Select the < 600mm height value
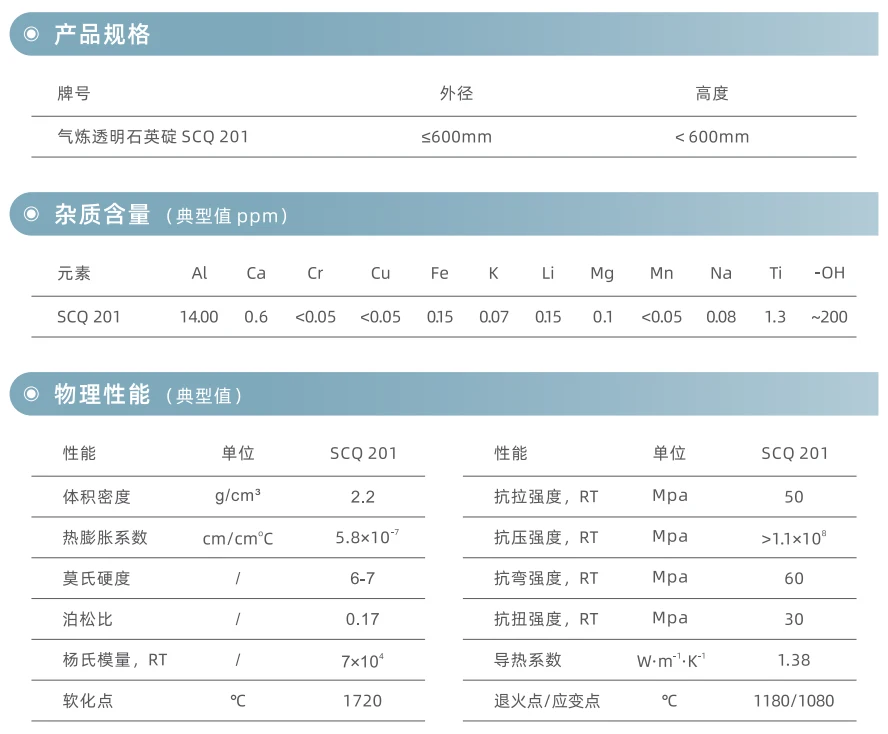This screenshot has height=734, width=888. (x=712, y=137)
